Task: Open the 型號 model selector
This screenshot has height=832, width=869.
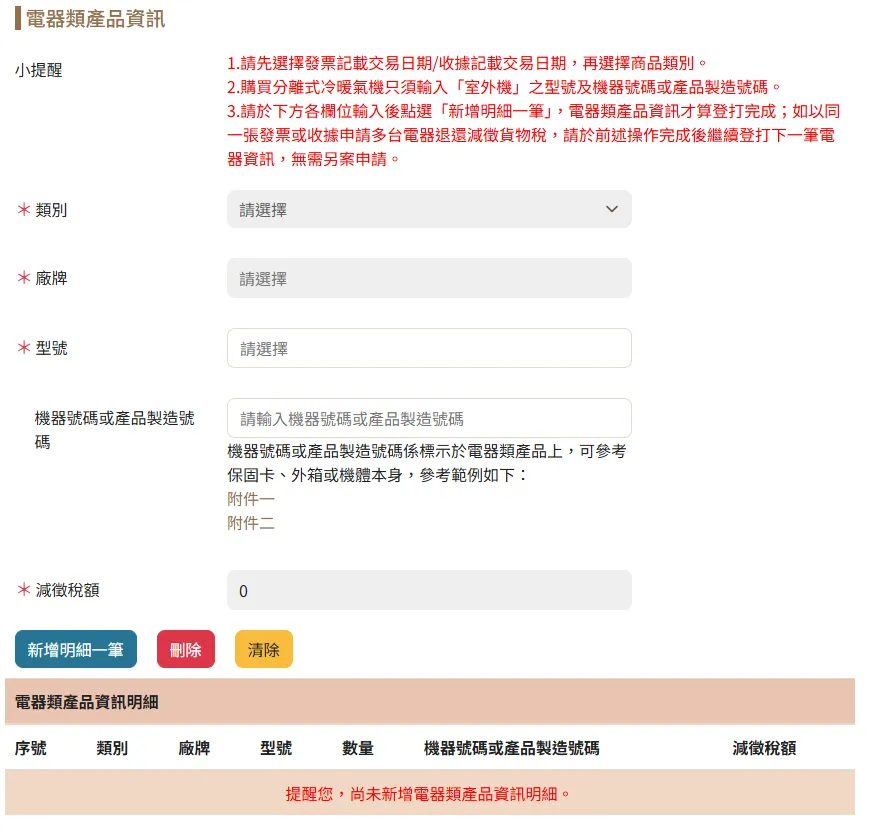Action: point(429,346)
